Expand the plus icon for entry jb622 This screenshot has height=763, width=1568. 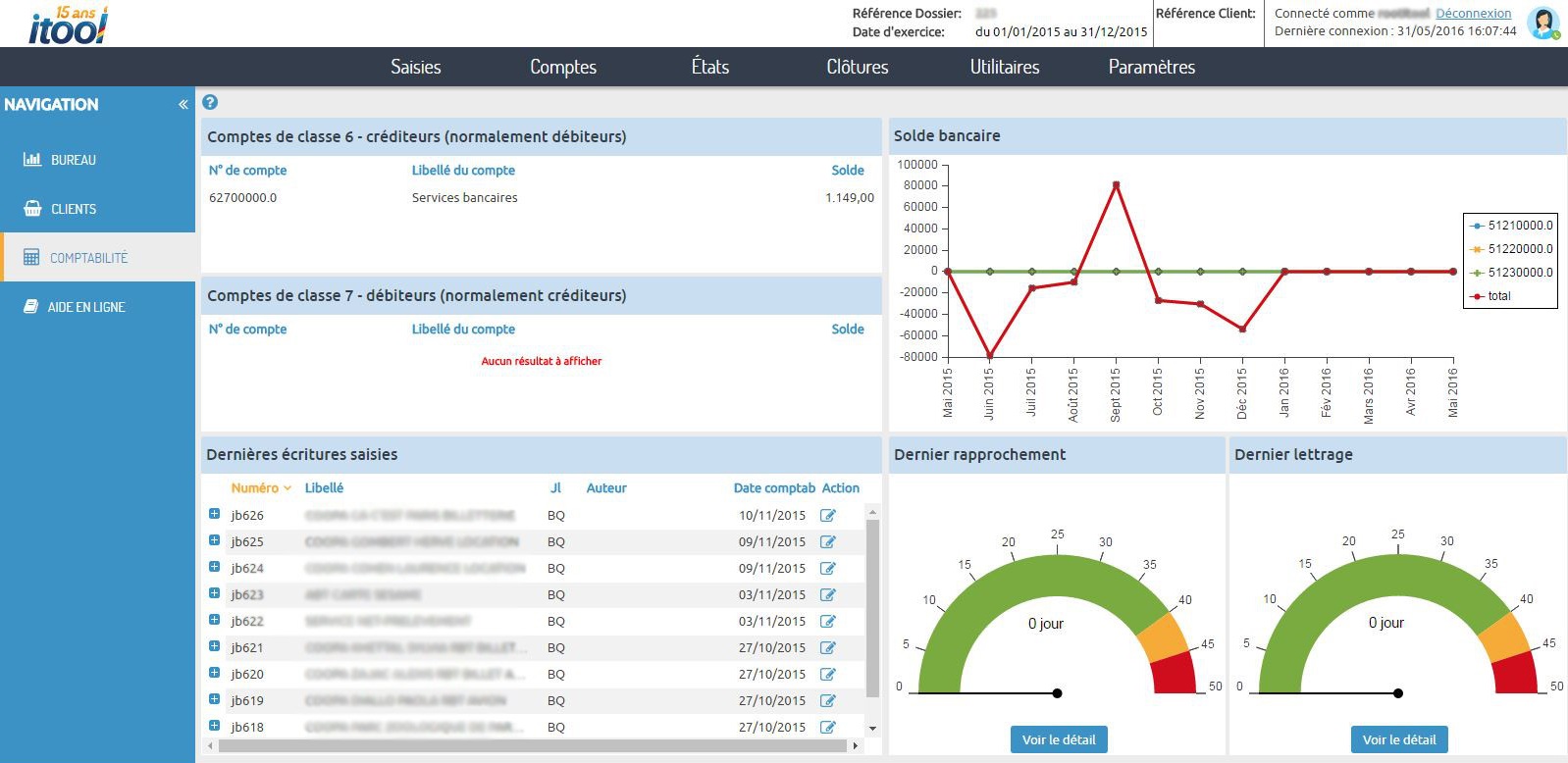click(215, 620)
